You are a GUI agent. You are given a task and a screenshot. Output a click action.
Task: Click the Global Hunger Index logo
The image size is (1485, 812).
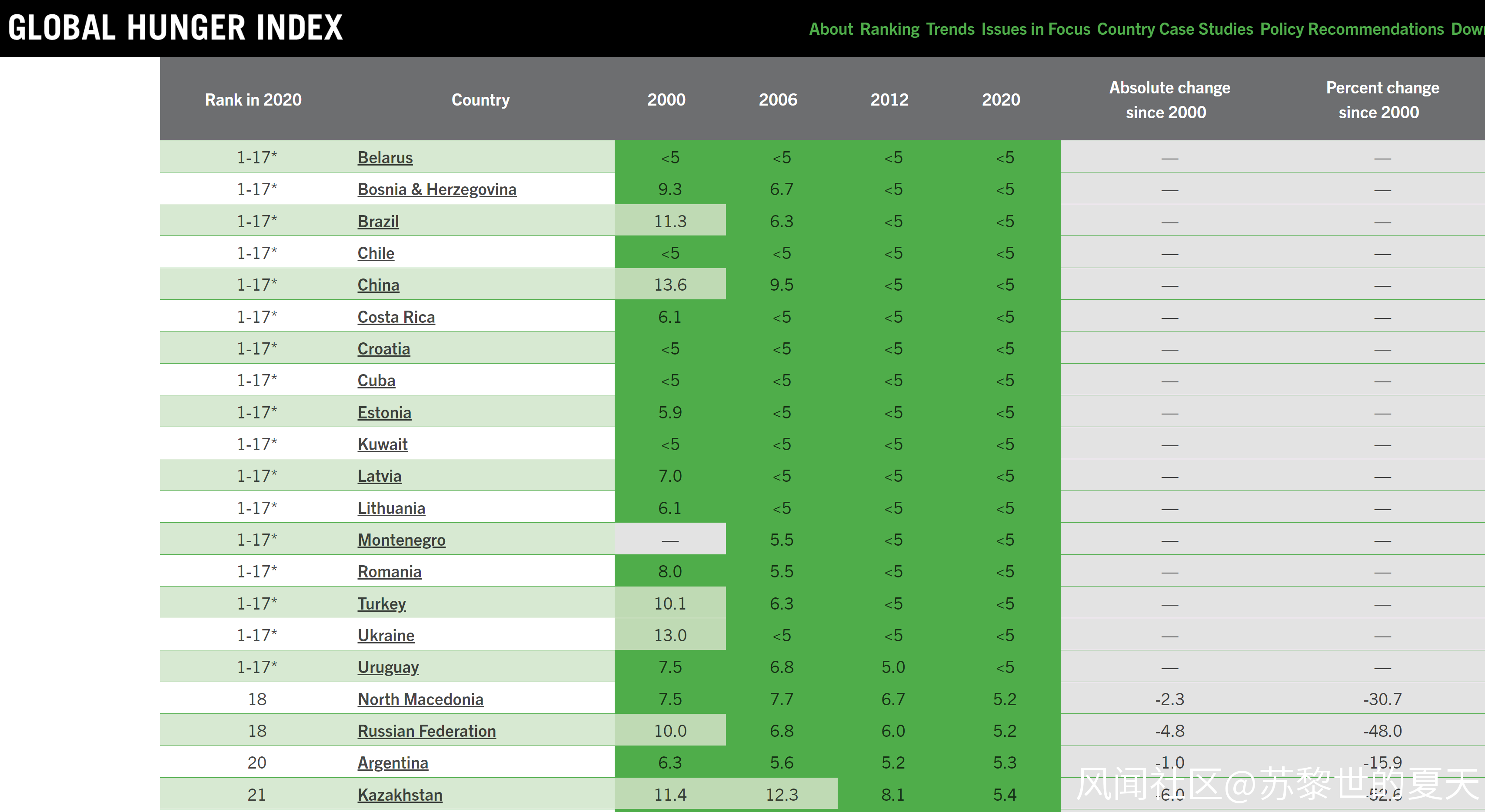(175, 28)
